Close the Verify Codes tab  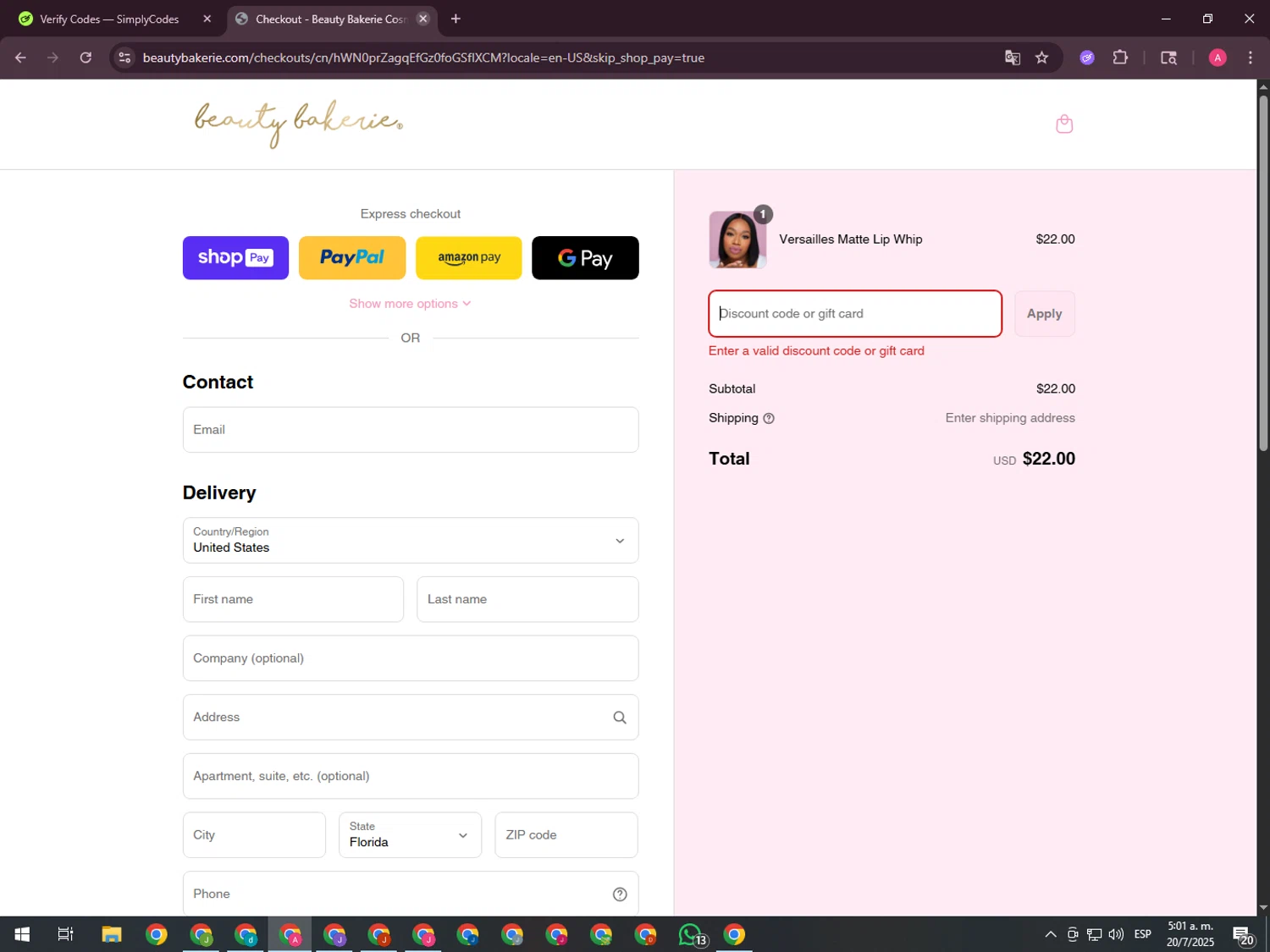207,19
